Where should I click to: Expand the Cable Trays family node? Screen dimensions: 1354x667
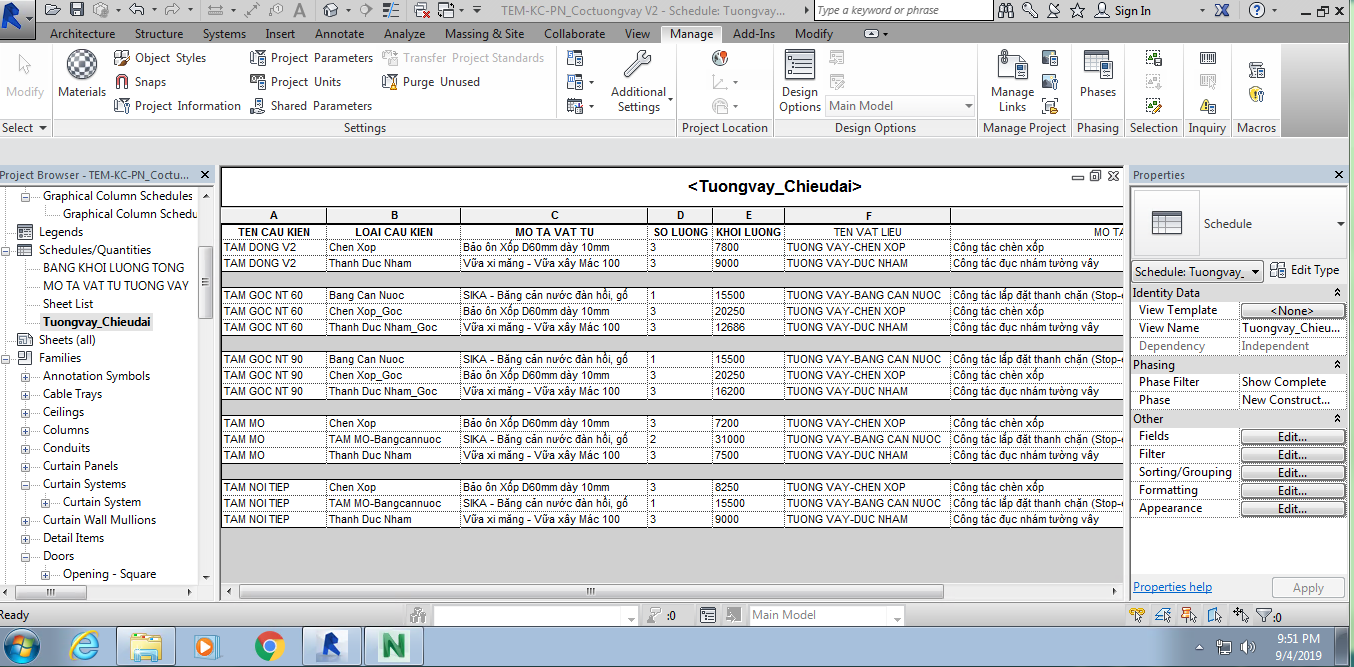(x=26, y=394)
